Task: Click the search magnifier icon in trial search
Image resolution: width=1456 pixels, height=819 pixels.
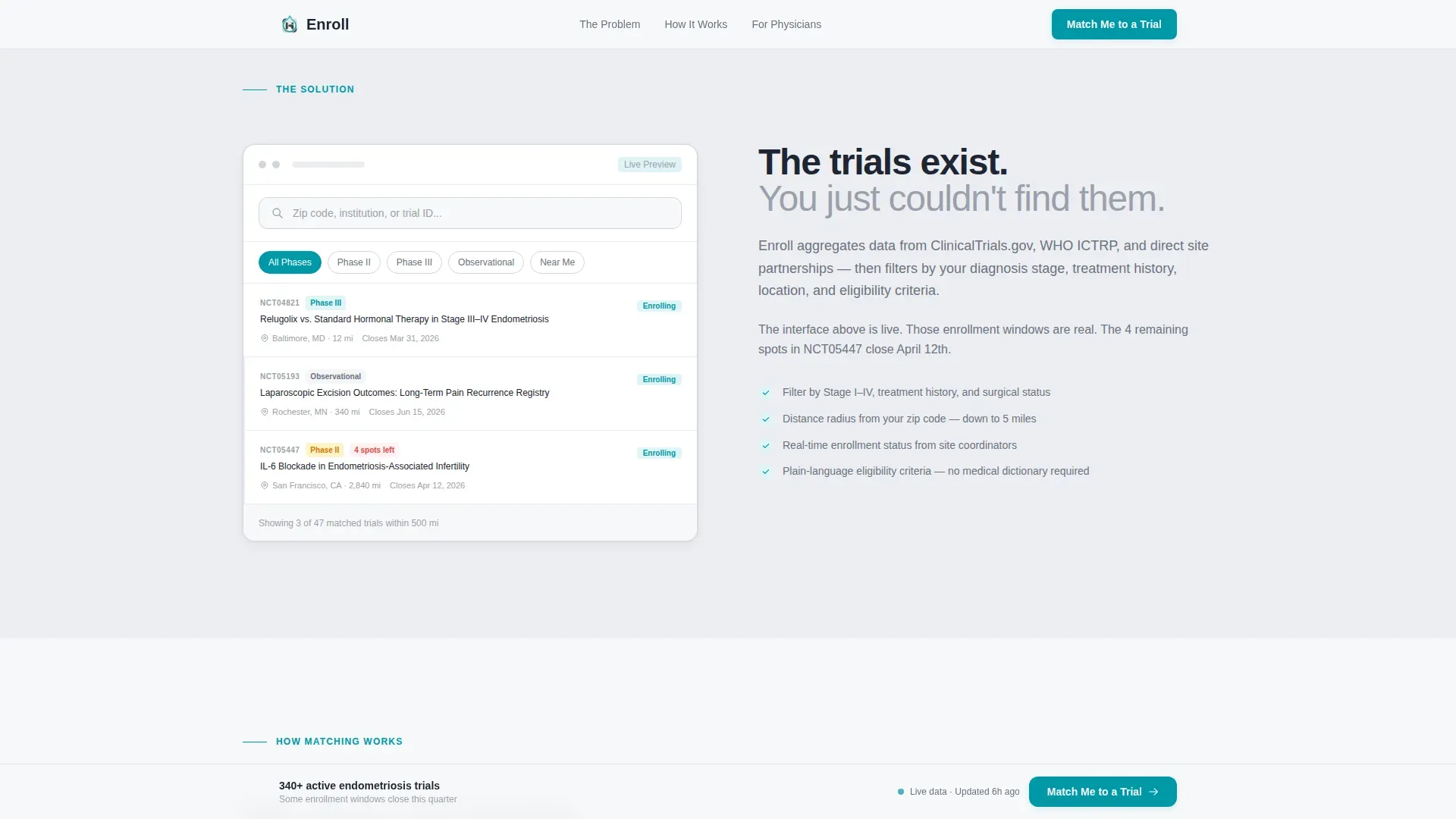Action: (x=278, y=213)
